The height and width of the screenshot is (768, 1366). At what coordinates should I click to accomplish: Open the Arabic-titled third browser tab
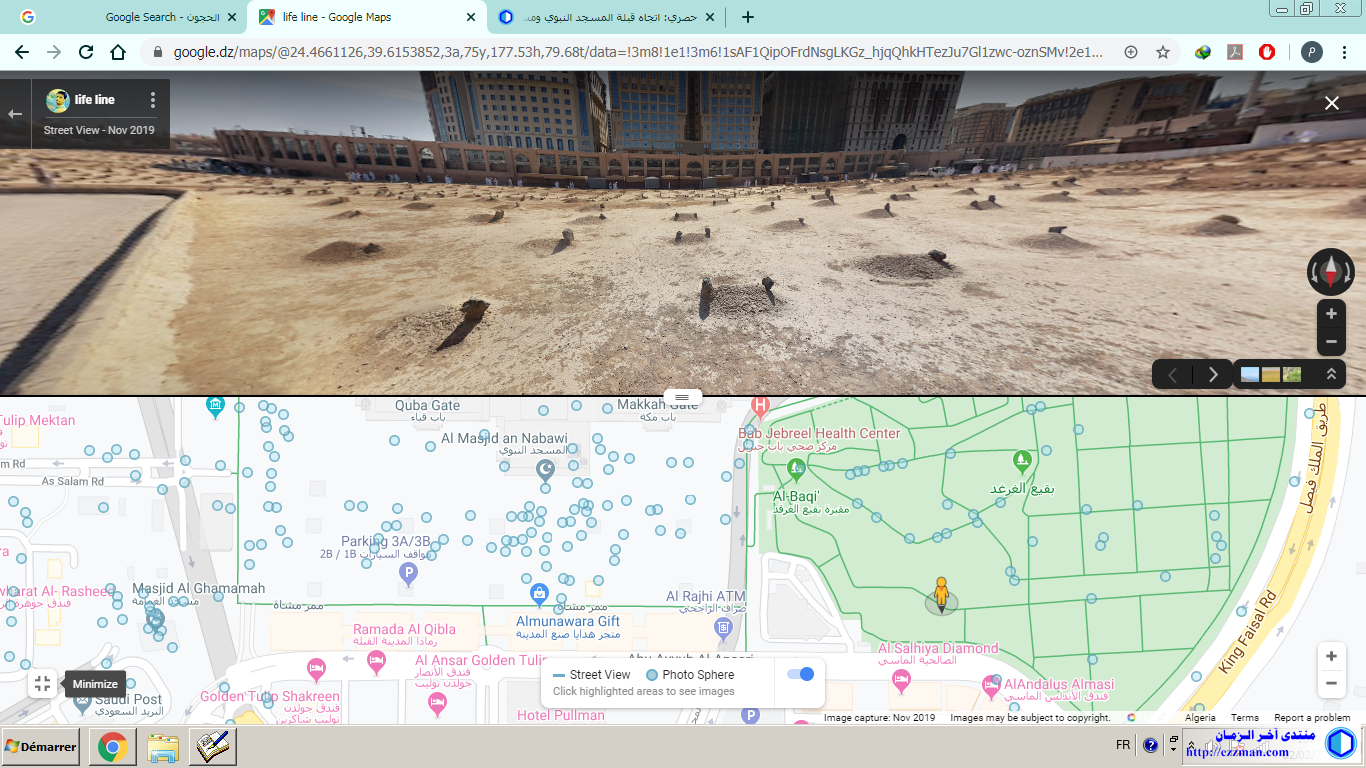pos(605,17)
